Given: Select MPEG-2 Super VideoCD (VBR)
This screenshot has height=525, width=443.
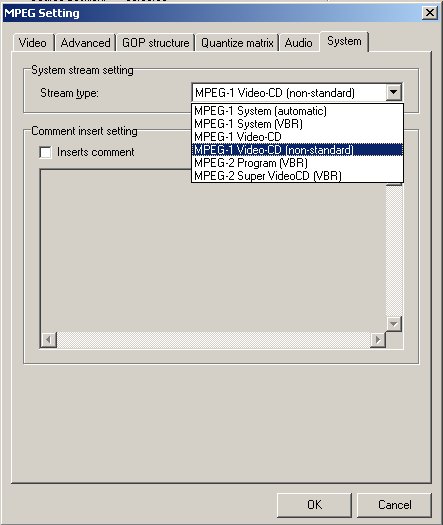Looking at the screenshot, I should coord(297,175).
